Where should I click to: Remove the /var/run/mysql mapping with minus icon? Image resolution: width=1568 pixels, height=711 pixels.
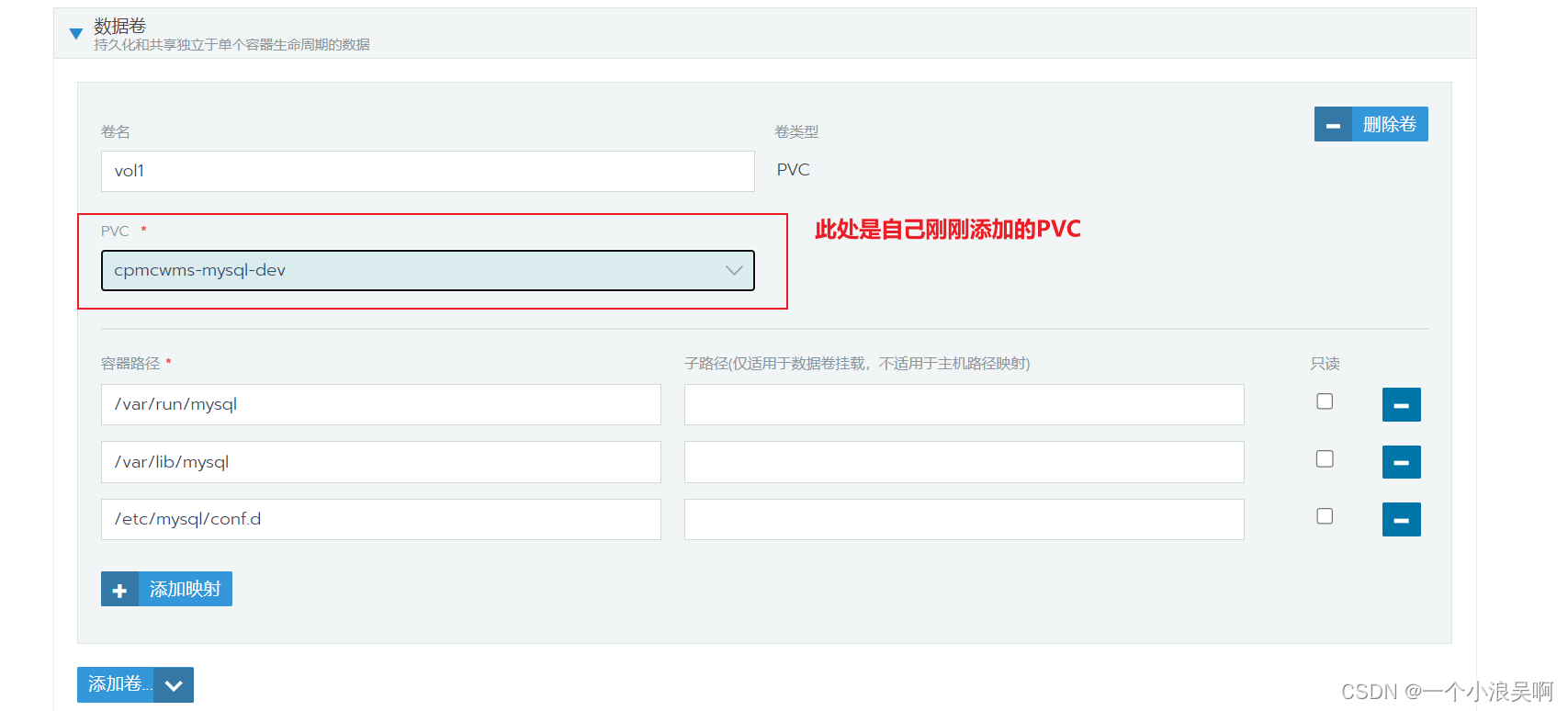[x=1401, y=404]
